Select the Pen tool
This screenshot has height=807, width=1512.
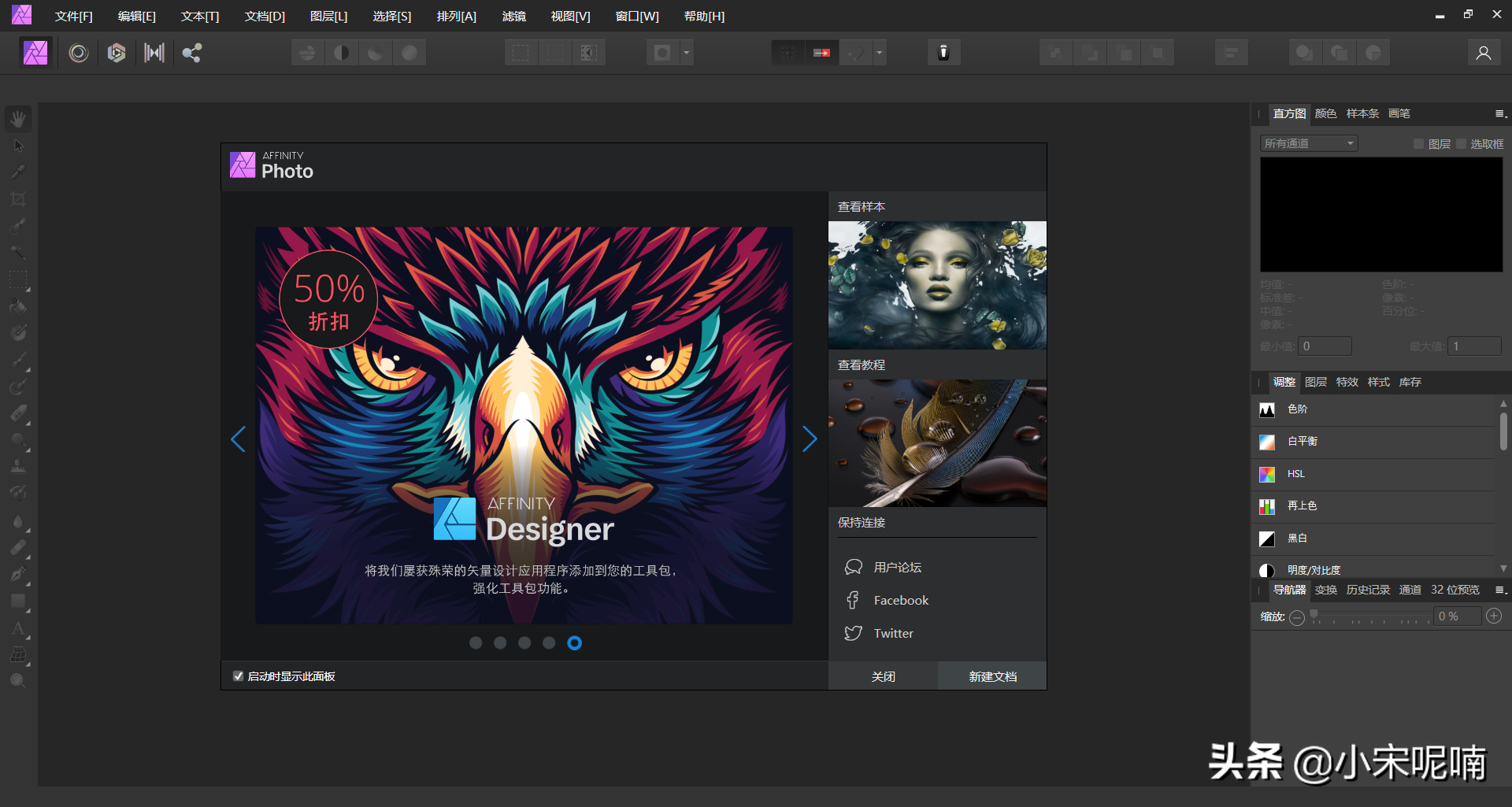[x=18, y=574]
